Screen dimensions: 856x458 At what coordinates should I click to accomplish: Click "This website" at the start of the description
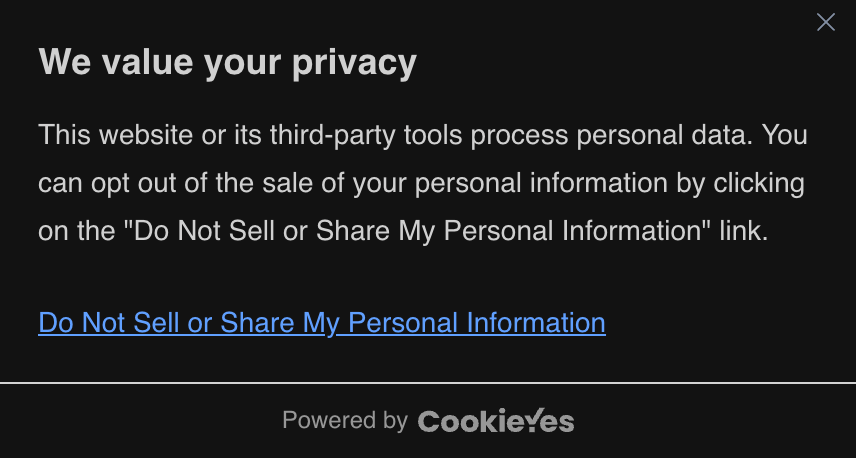pos(115,134)
